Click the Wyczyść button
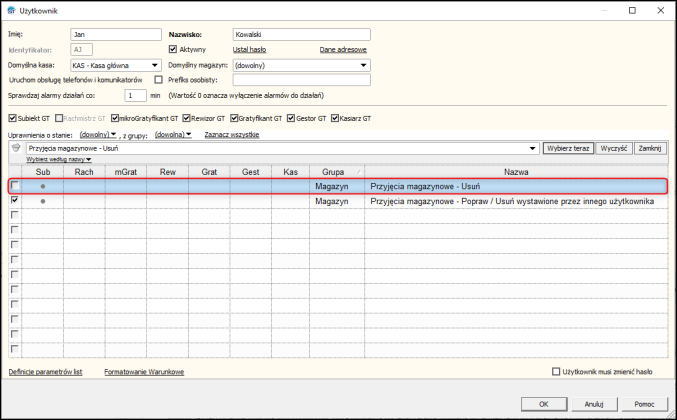This screenshot has width=677, height=420. tap(614, 148)
